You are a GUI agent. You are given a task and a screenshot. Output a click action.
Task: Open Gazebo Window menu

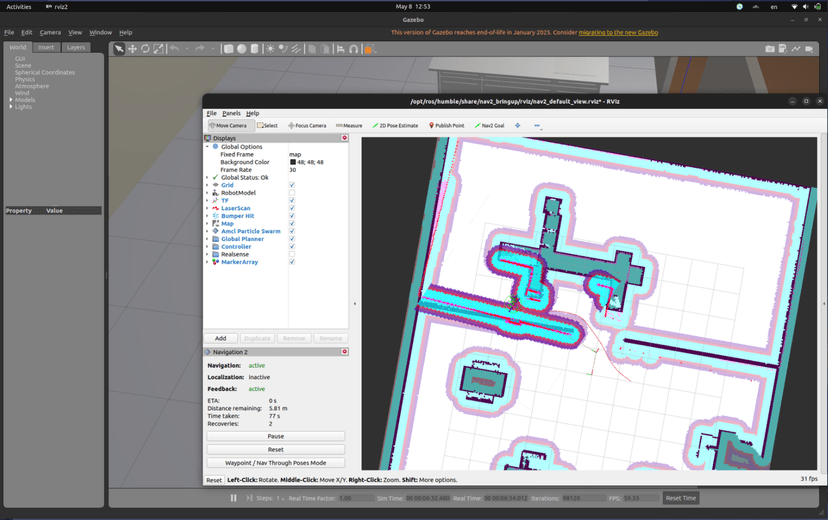[100, 32]
